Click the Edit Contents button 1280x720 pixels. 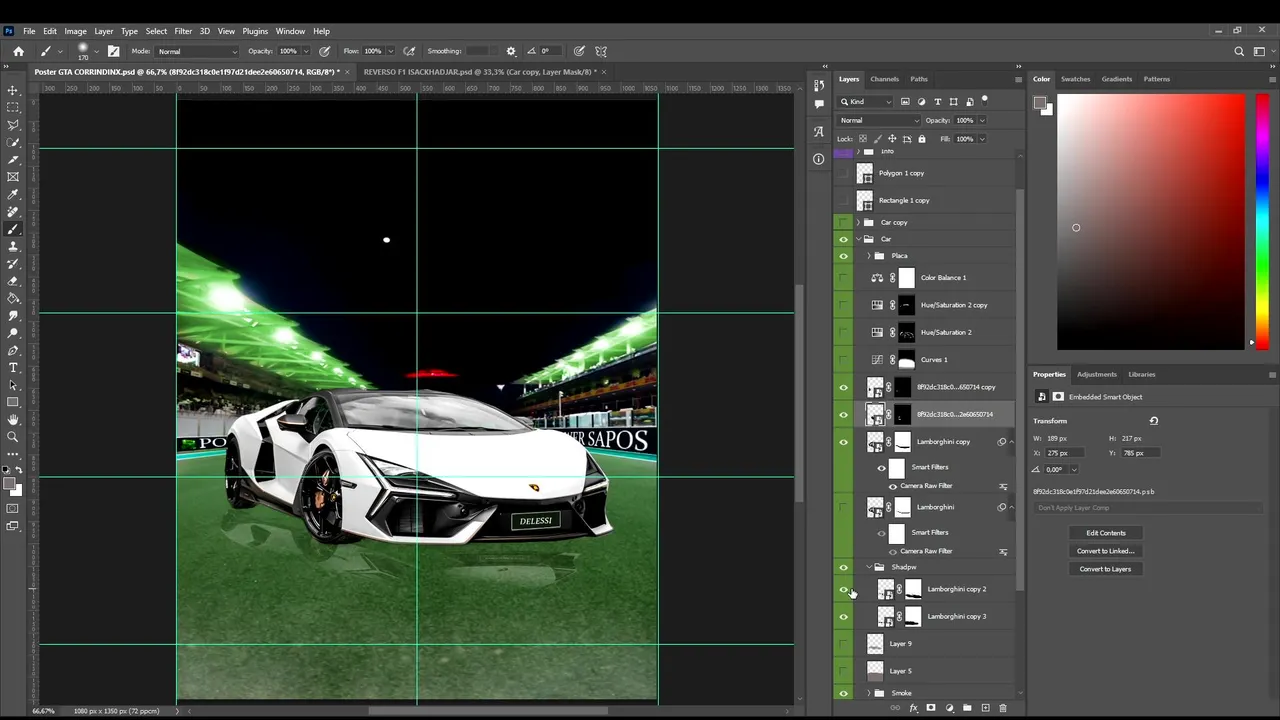(1105, 533)
